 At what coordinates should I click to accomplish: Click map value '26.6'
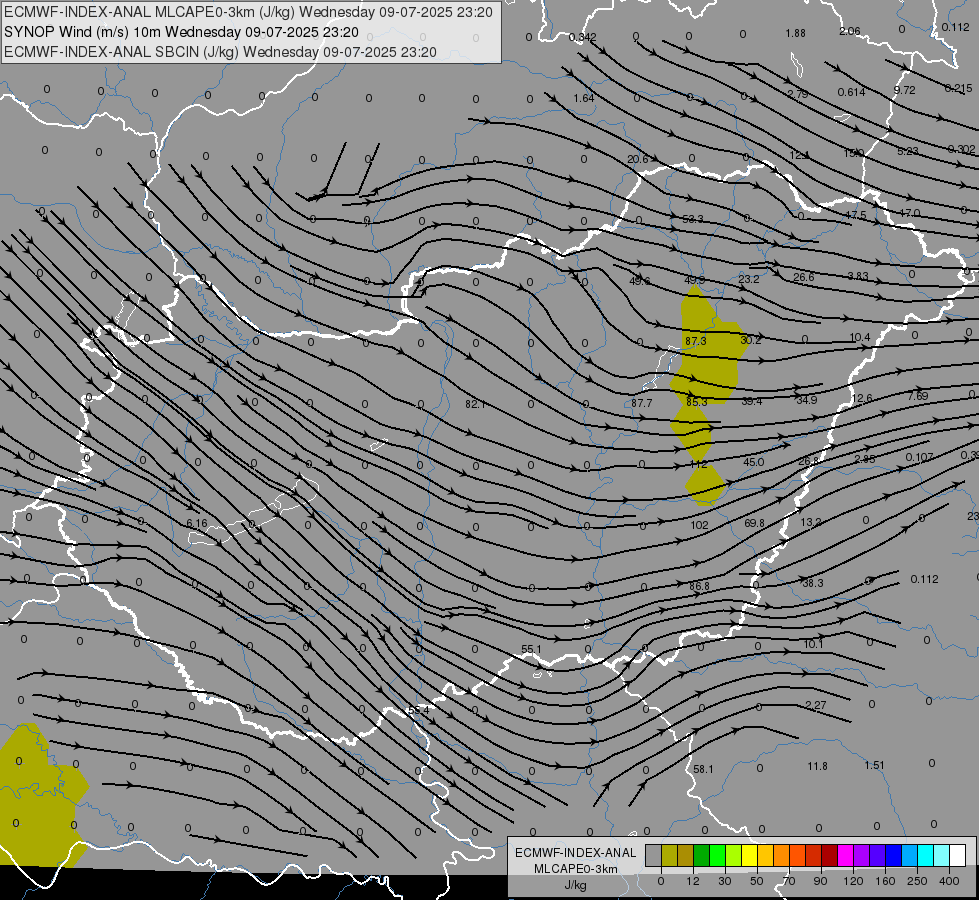pyautogui.click(x=804, y=277)
